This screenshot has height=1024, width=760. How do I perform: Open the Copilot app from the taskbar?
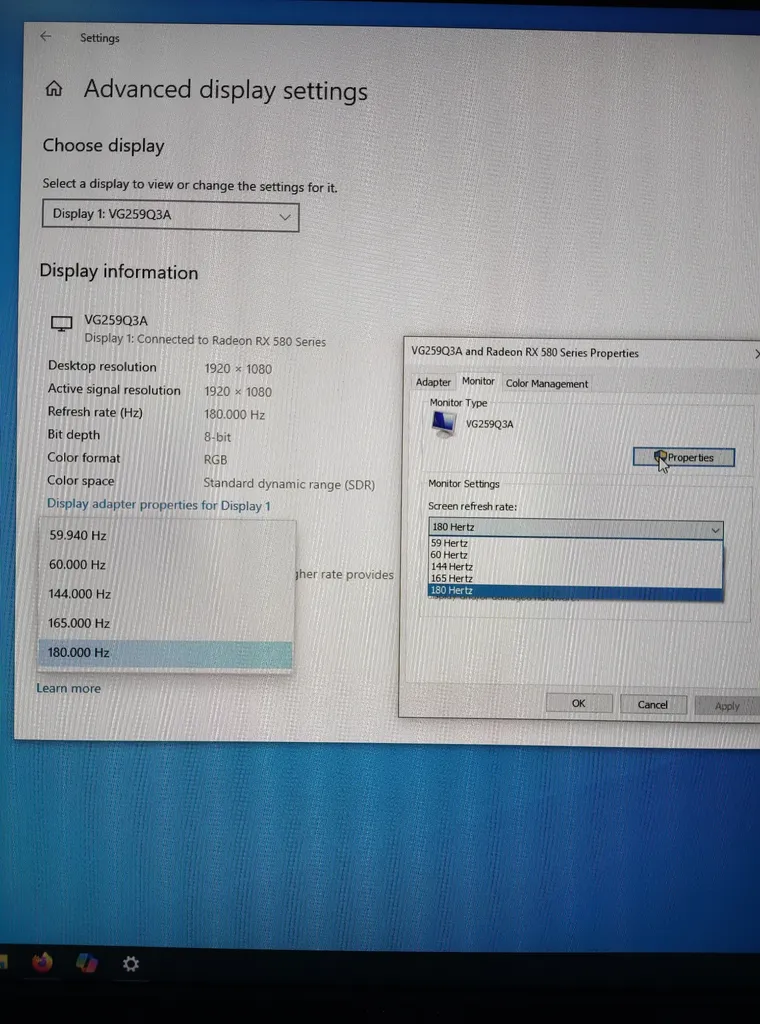point(87,962)
